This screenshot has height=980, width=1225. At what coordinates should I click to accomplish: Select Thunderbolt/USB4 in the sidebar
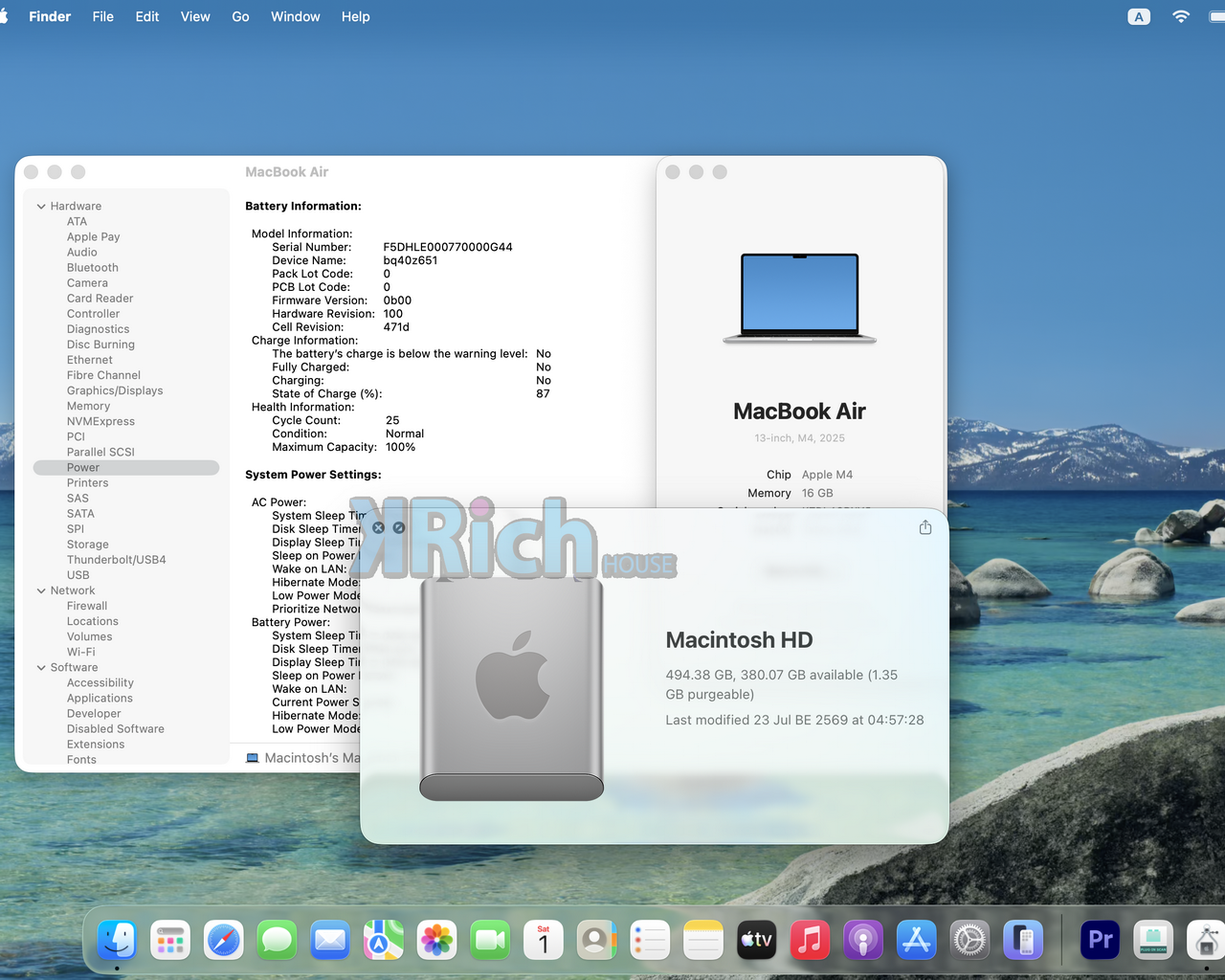click(x=117, y=560)
